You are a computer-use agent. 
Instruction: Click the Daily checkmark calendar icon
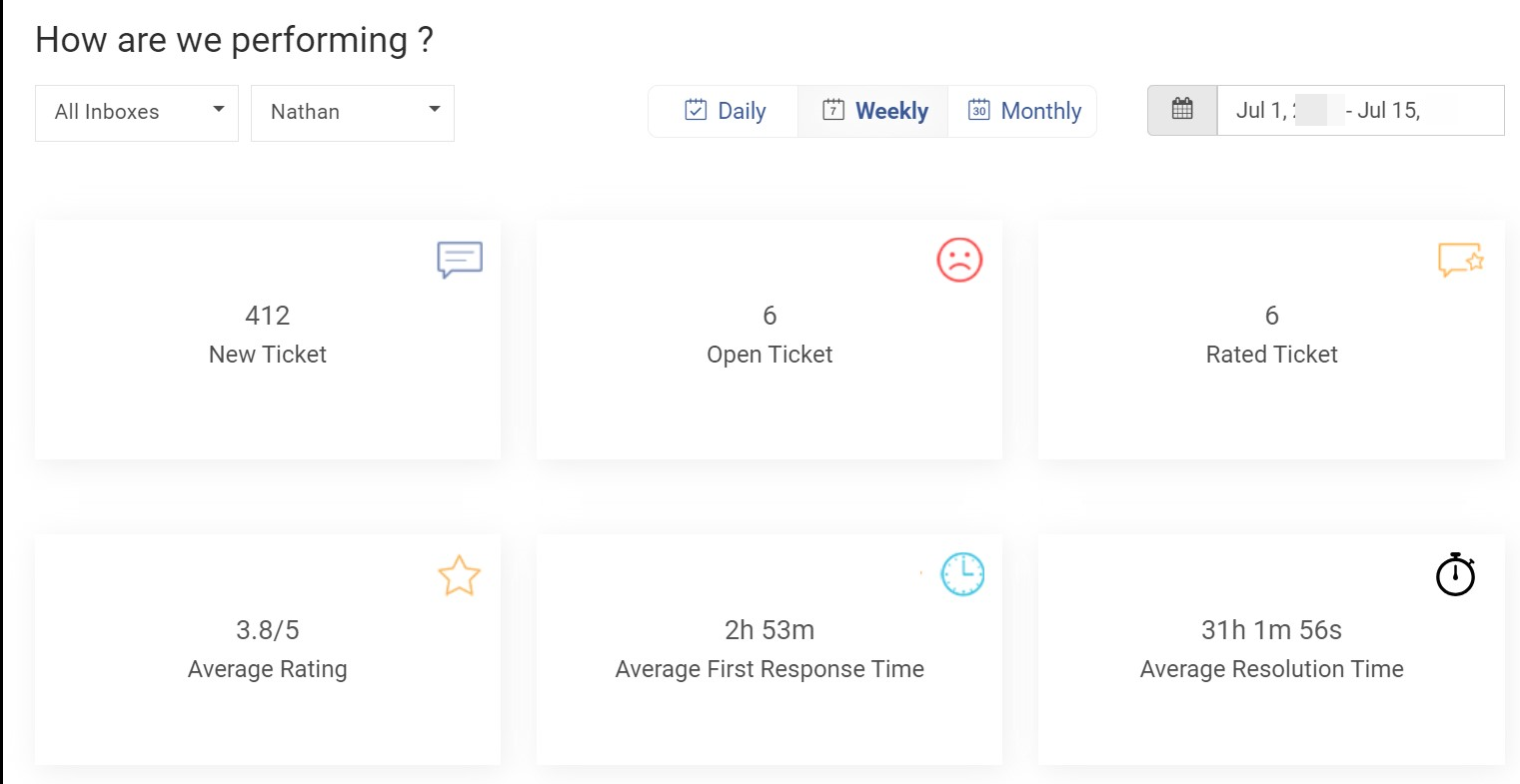(x=695, y=110)
